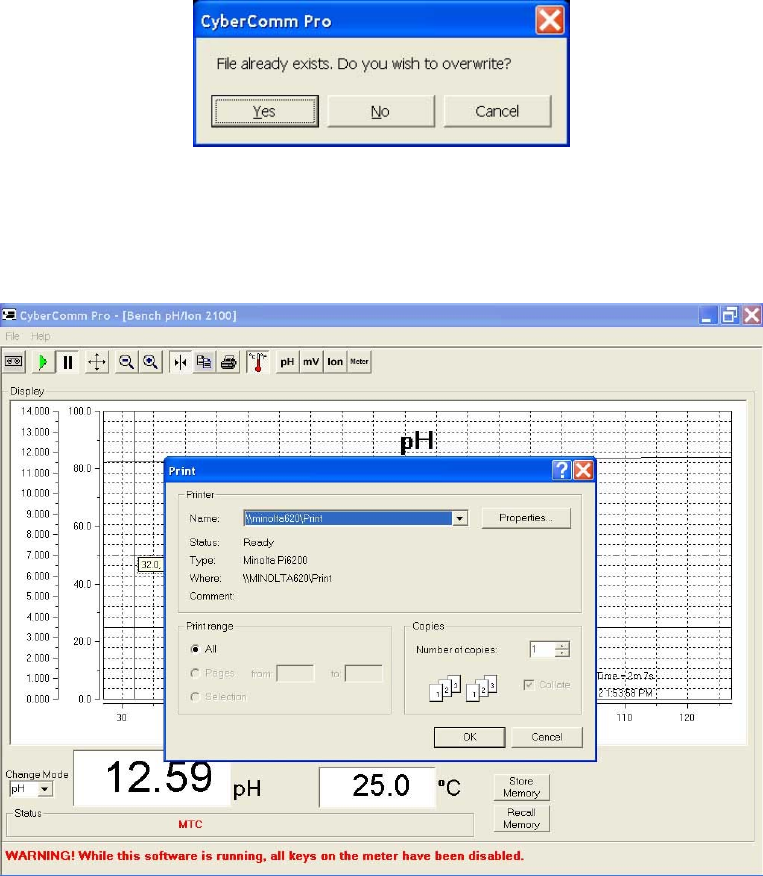Click No in the overwrite dialog
Image resolution: width=763 pixels, height=876 pixels.
pos(380,111)
